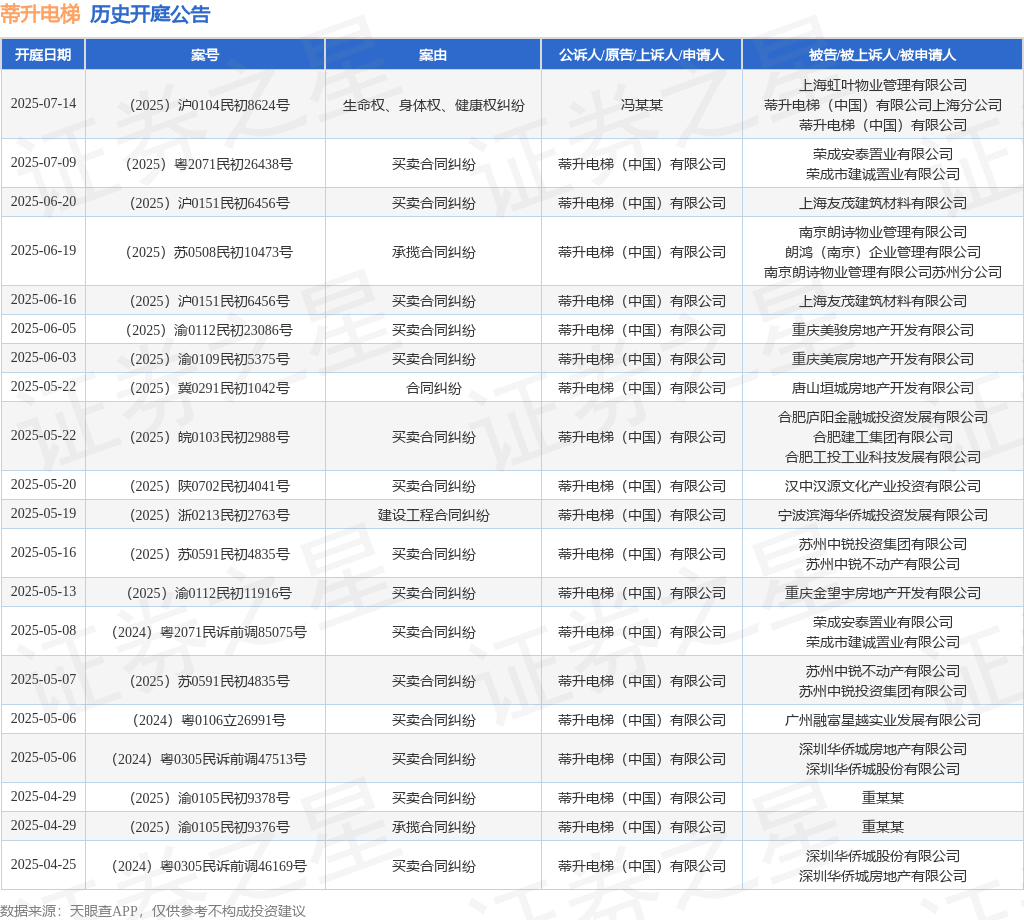
Task: Click case number (2025)沪0104民初8624号
Action: point(210,105)
